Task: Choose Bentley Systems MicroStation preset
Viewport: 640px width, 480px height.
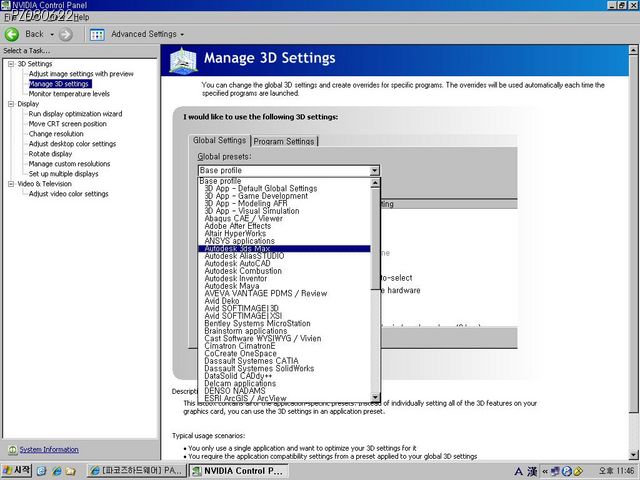Action: click(284, 324)
